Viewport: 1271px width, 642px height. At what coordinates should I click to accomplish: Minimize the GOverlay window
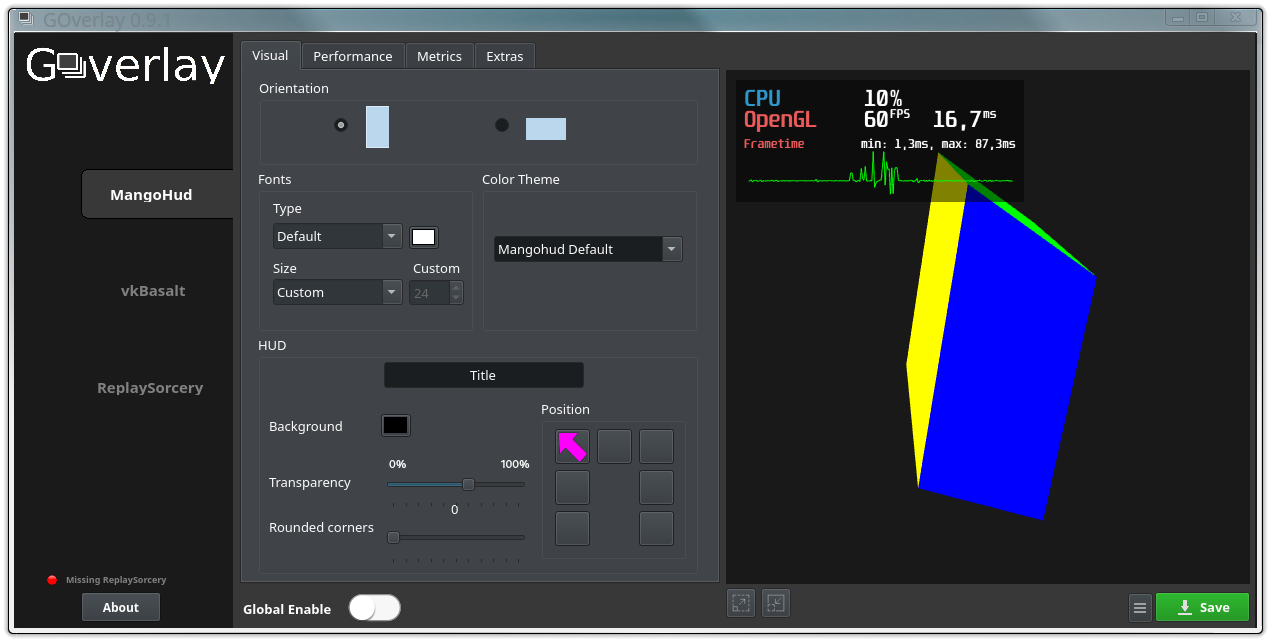coord(1178,18)
